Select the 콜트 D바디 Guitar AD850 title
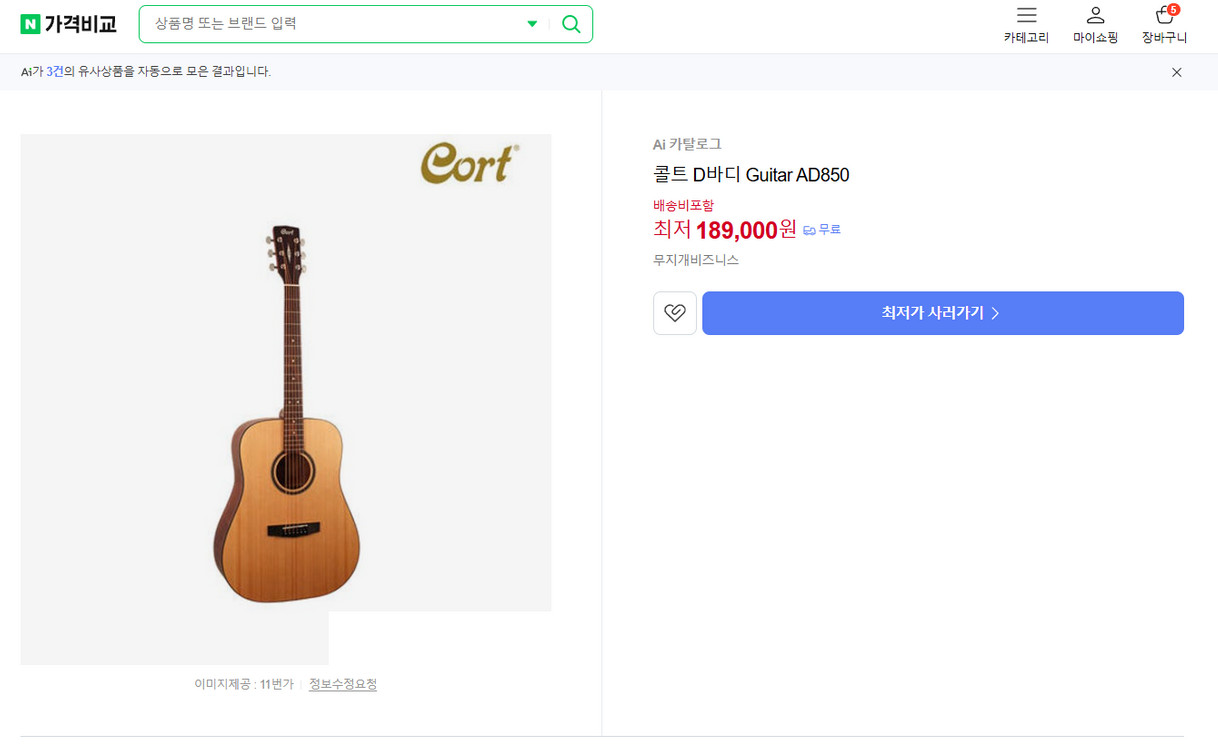Screen dimensions: 1218x750 click(x=750, y=174)
